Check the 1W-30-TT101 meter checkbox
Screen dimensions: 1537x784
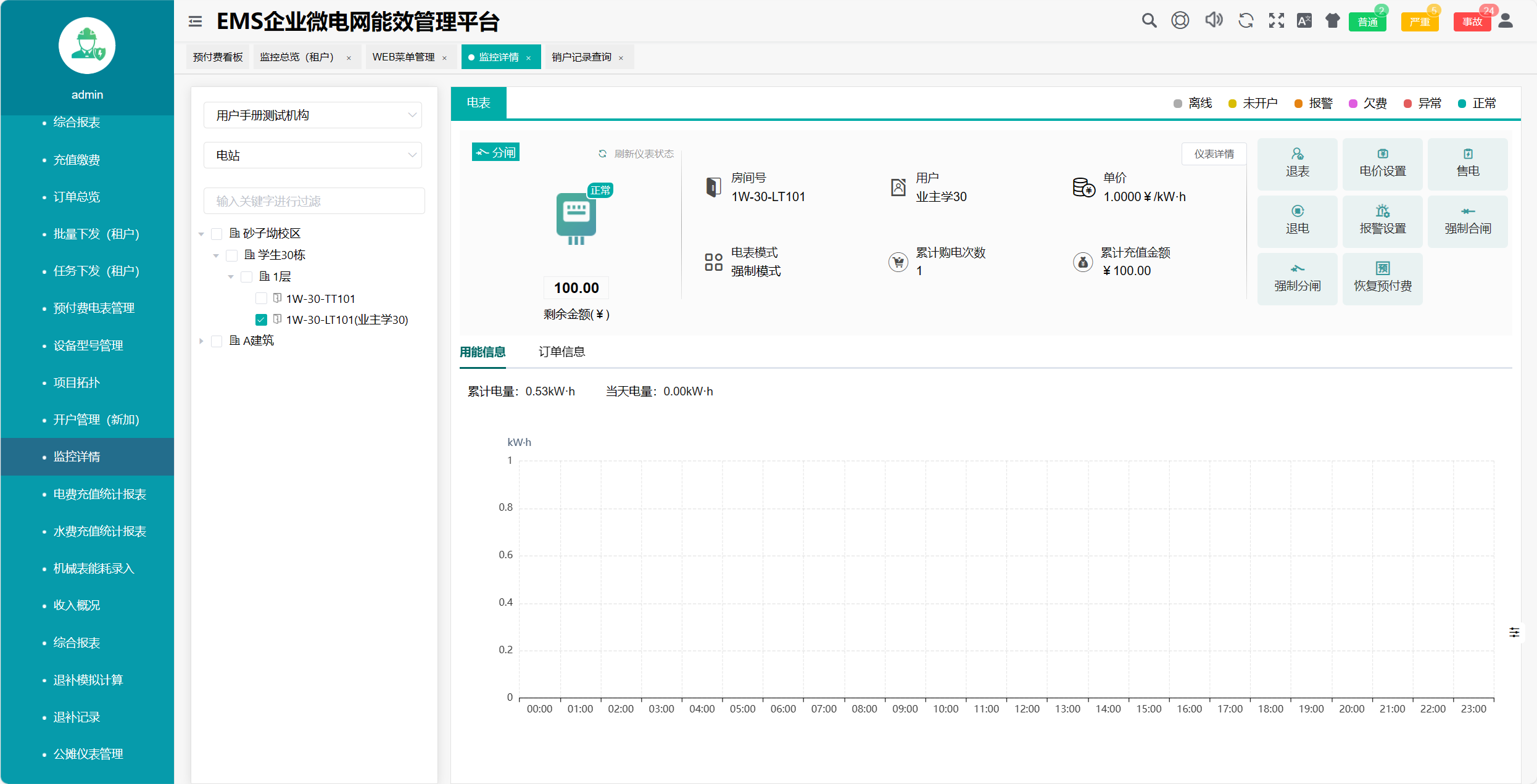coord(261,299)
